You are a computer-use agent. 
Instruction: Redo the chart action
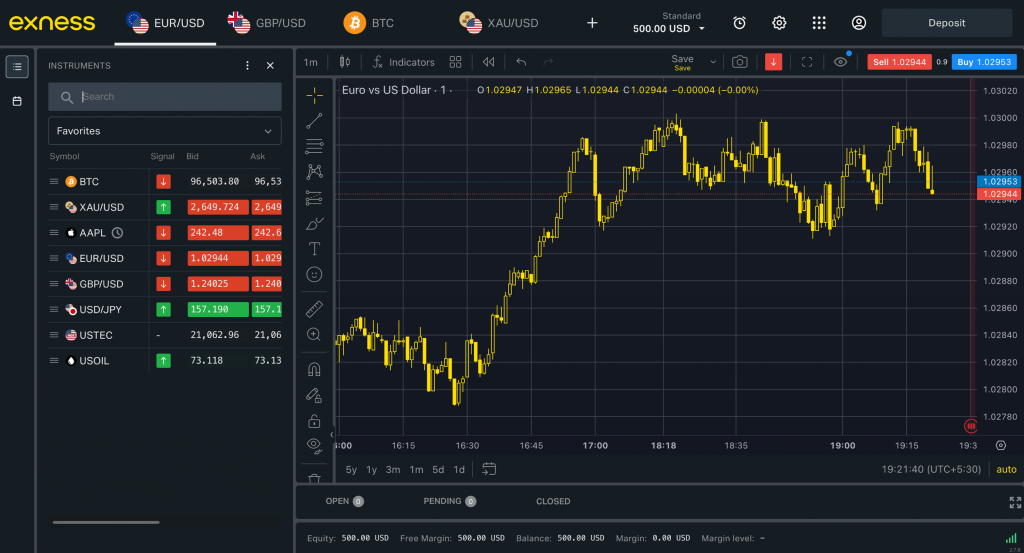[x=548, y=62]
